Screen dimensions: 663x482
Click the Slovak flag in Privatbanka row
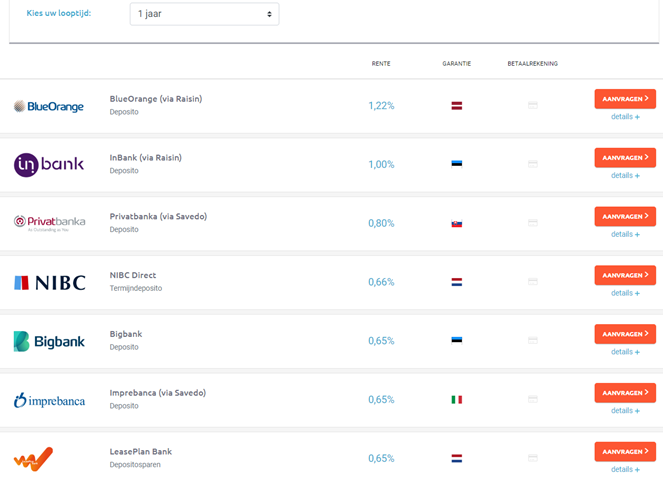click(457, 223)
